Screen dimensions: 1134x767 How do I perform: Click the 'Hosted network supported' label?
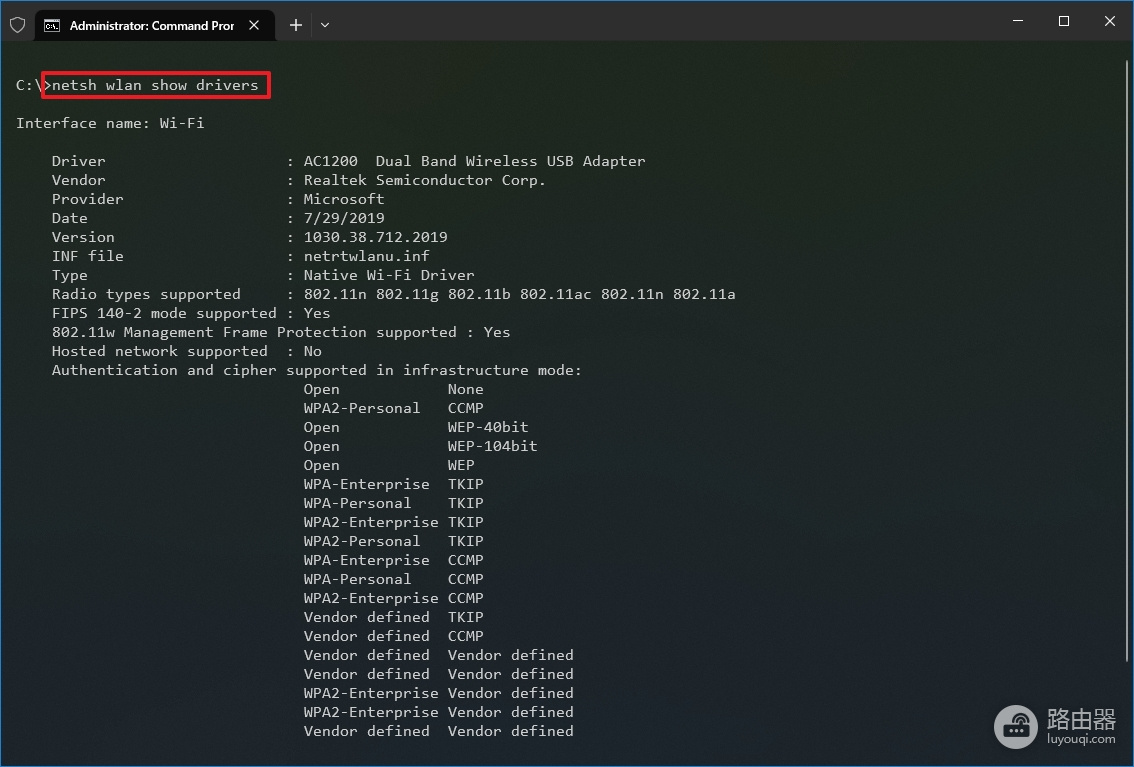pyautogui.click(x=159, y=351)
